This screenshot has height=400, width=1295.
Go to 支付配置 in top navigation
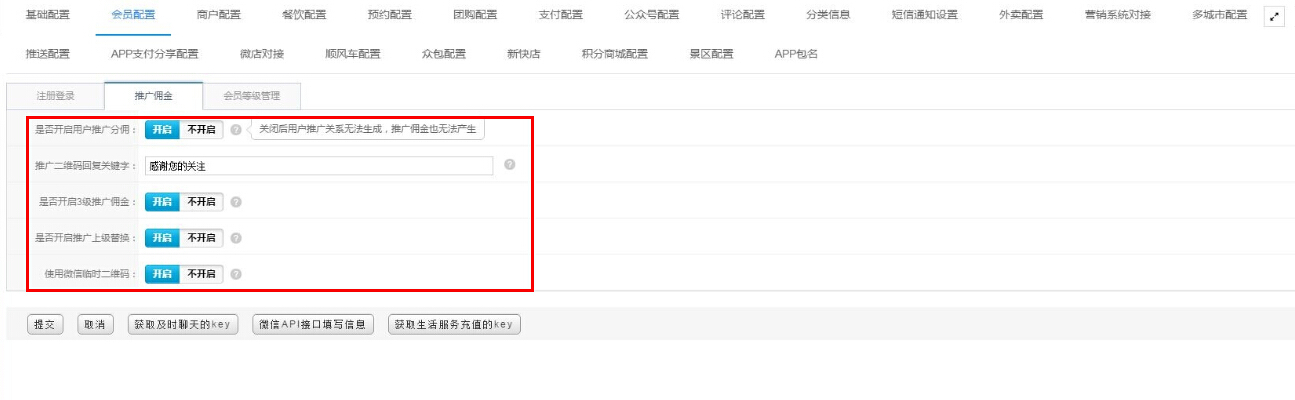[562, 15]
